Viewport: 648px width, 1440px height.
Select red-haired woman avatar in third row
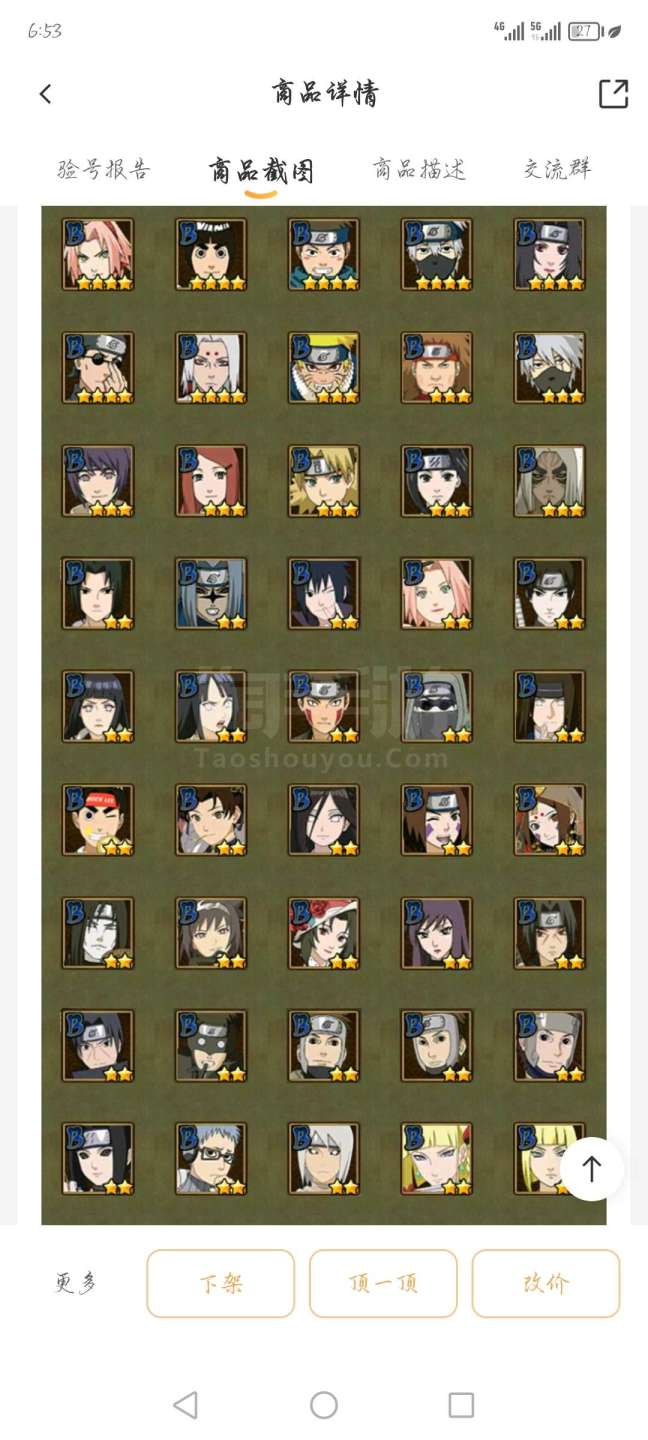211,481
